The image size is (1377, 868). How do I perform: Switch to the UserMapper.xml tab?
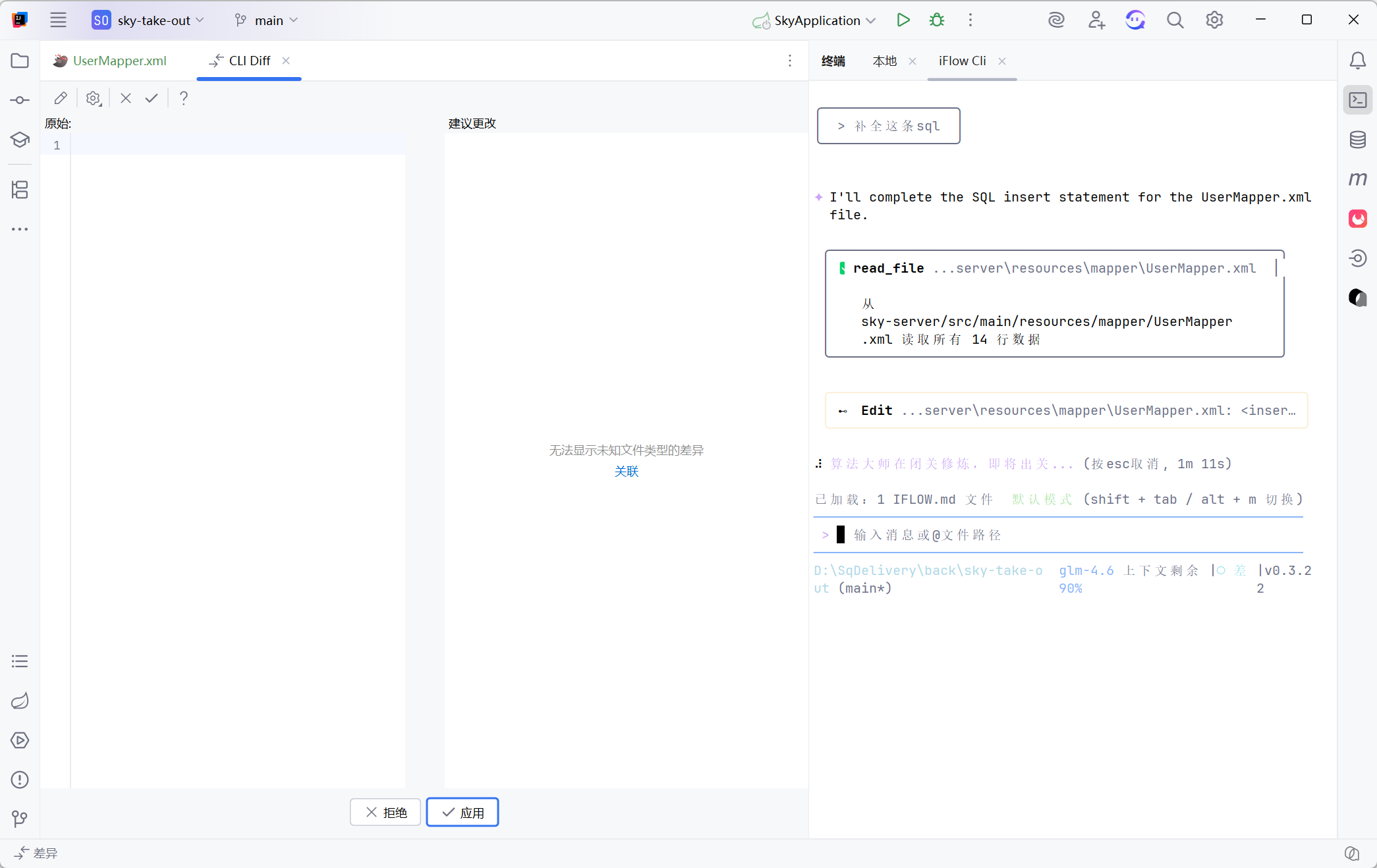(119, 61)
